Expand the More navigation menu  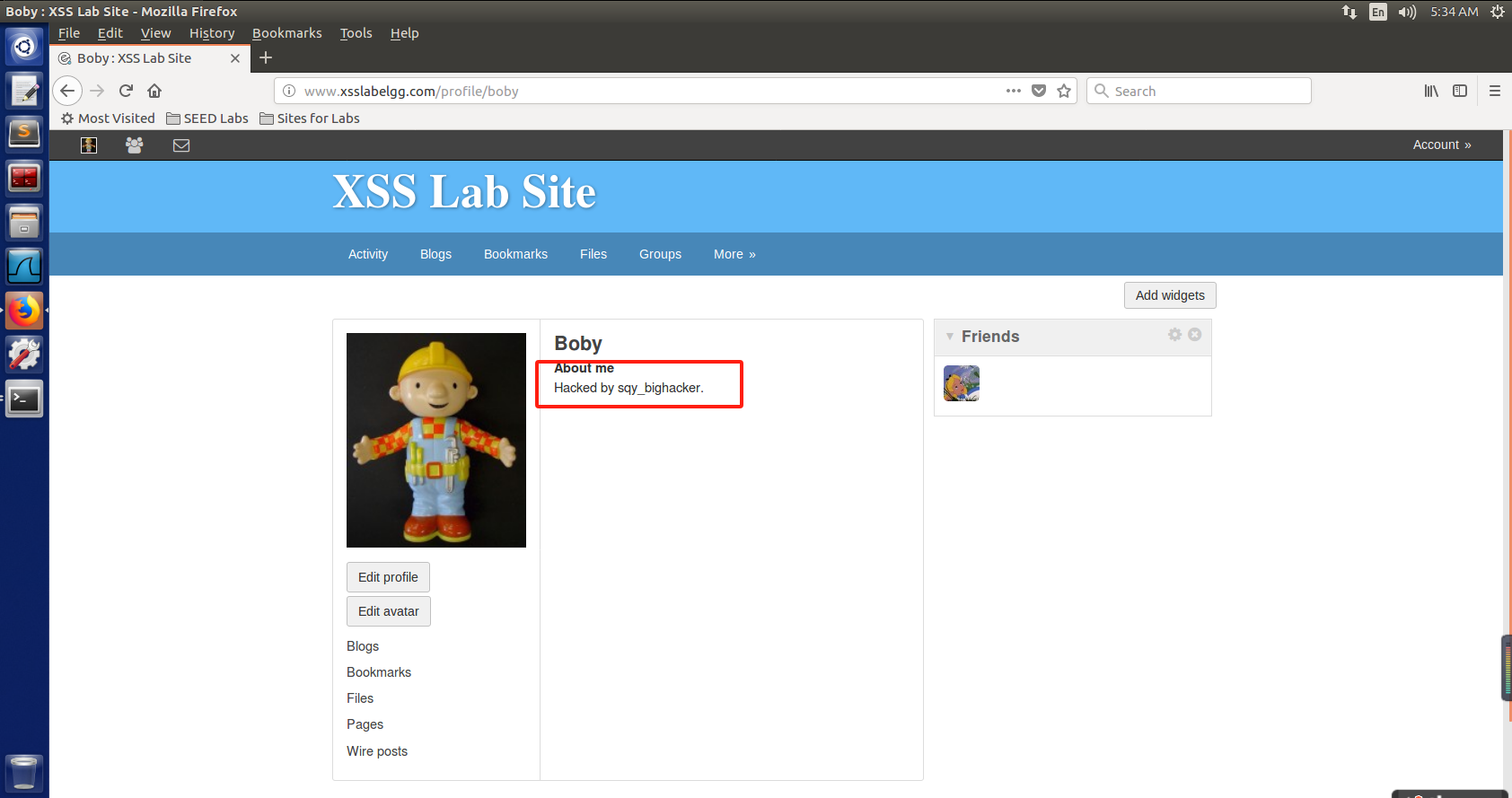click(x=734, y=254)
